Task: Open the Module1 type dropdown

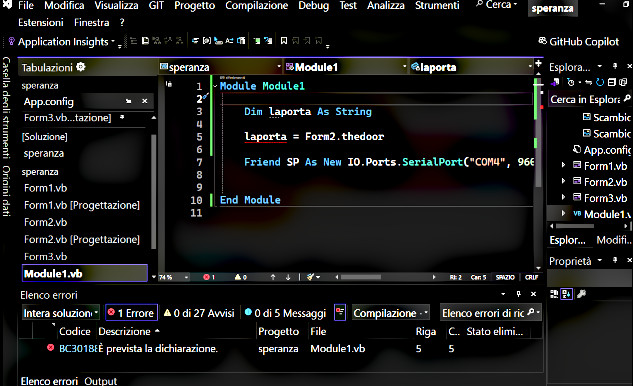Action: click(x=346, y=67)
